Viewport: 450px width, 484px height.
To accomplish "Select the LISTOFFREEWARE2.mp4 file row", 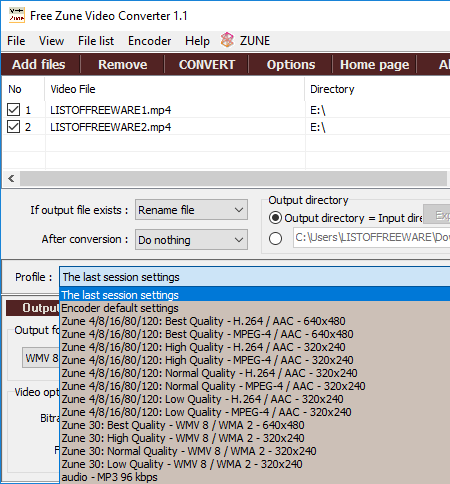I will (x=226, y=127).
